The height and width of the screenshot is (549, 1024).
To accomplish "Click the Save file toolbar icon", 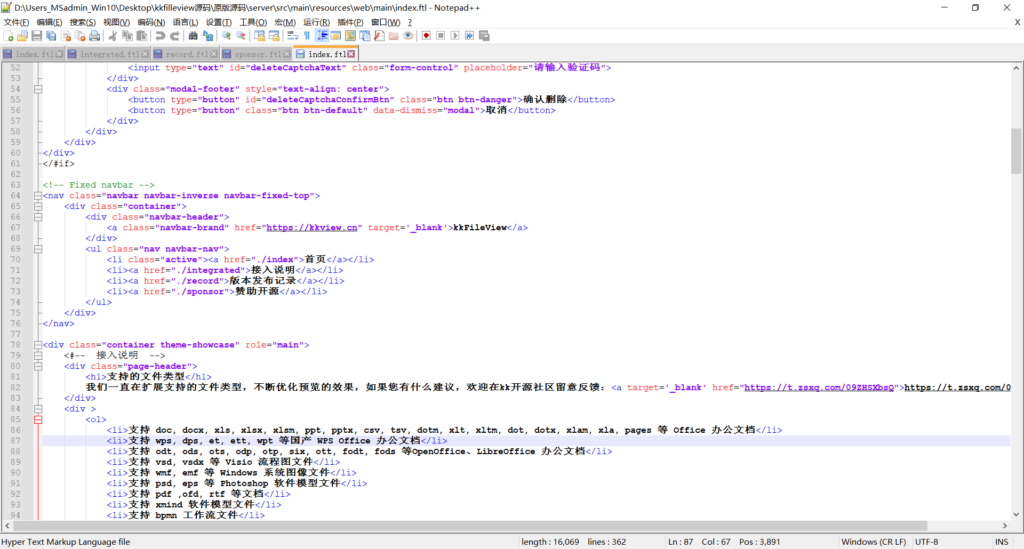I will pyautogui.click(x=37, y=36).
